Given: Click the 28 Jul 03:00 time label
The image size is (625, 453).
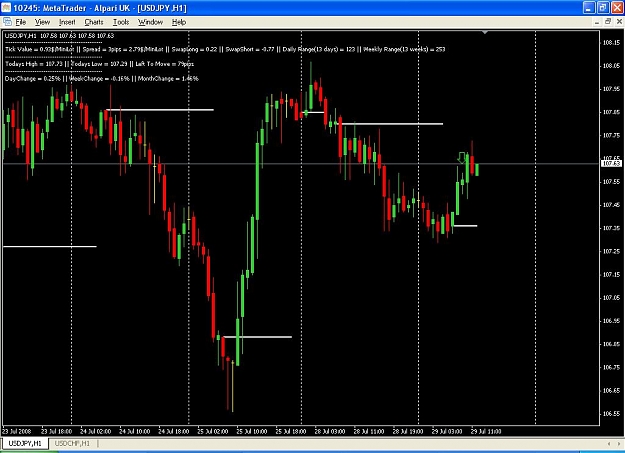Looking at the screenshot, I should click(330, 431).
